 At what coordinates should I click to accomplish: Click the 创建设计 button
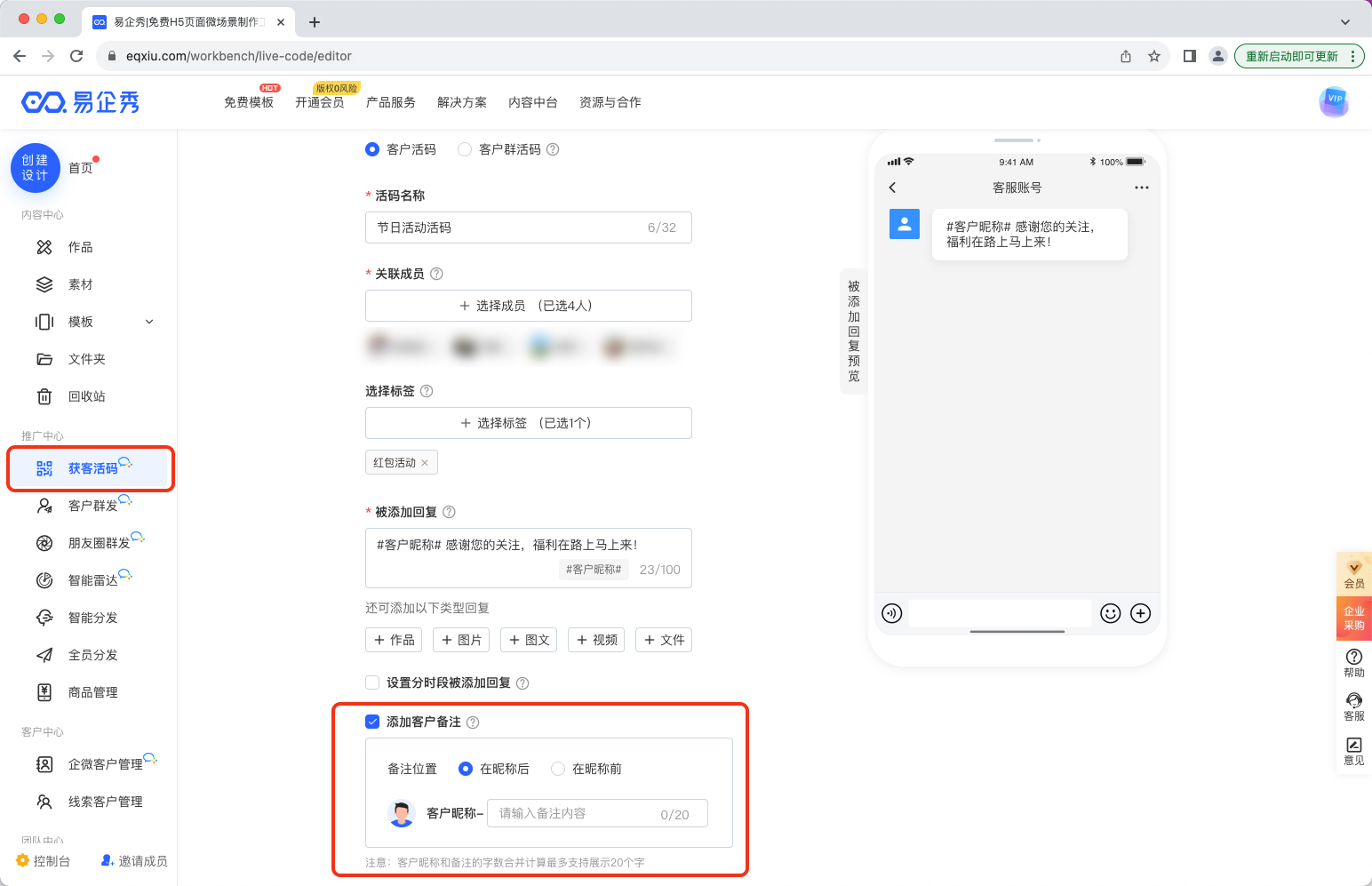pyautogui.click(x=36, y=168)
